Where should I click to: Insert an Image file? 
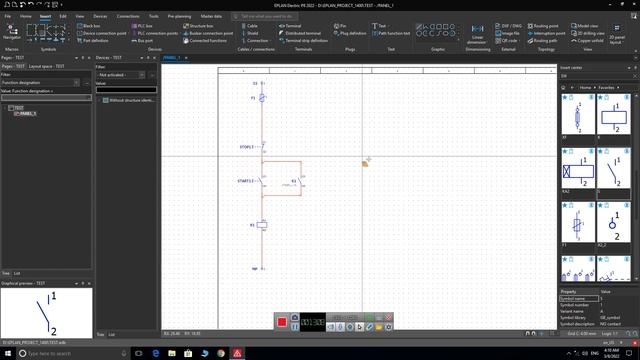click(507, 33)
